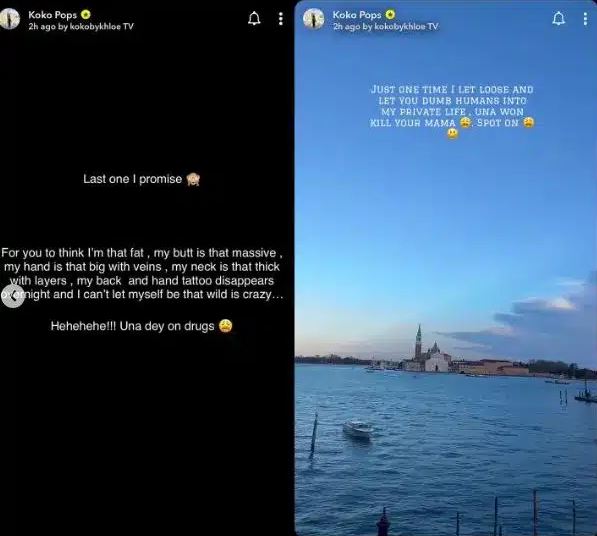Tap the 'Just one time I let loose' caption
The image size is (597, 536).
pos(452,111)
